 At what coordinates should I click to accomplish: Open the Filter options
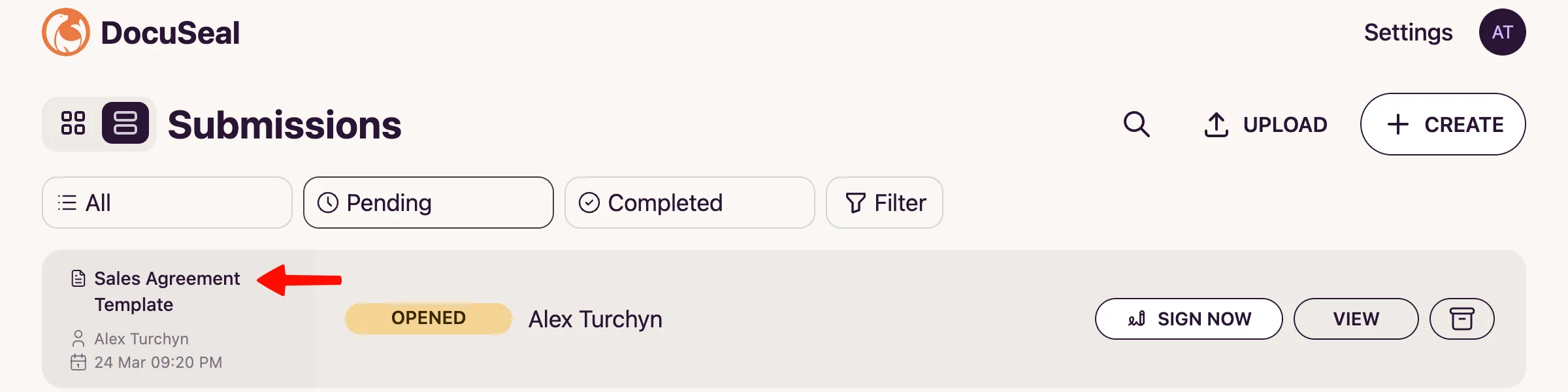884,203
